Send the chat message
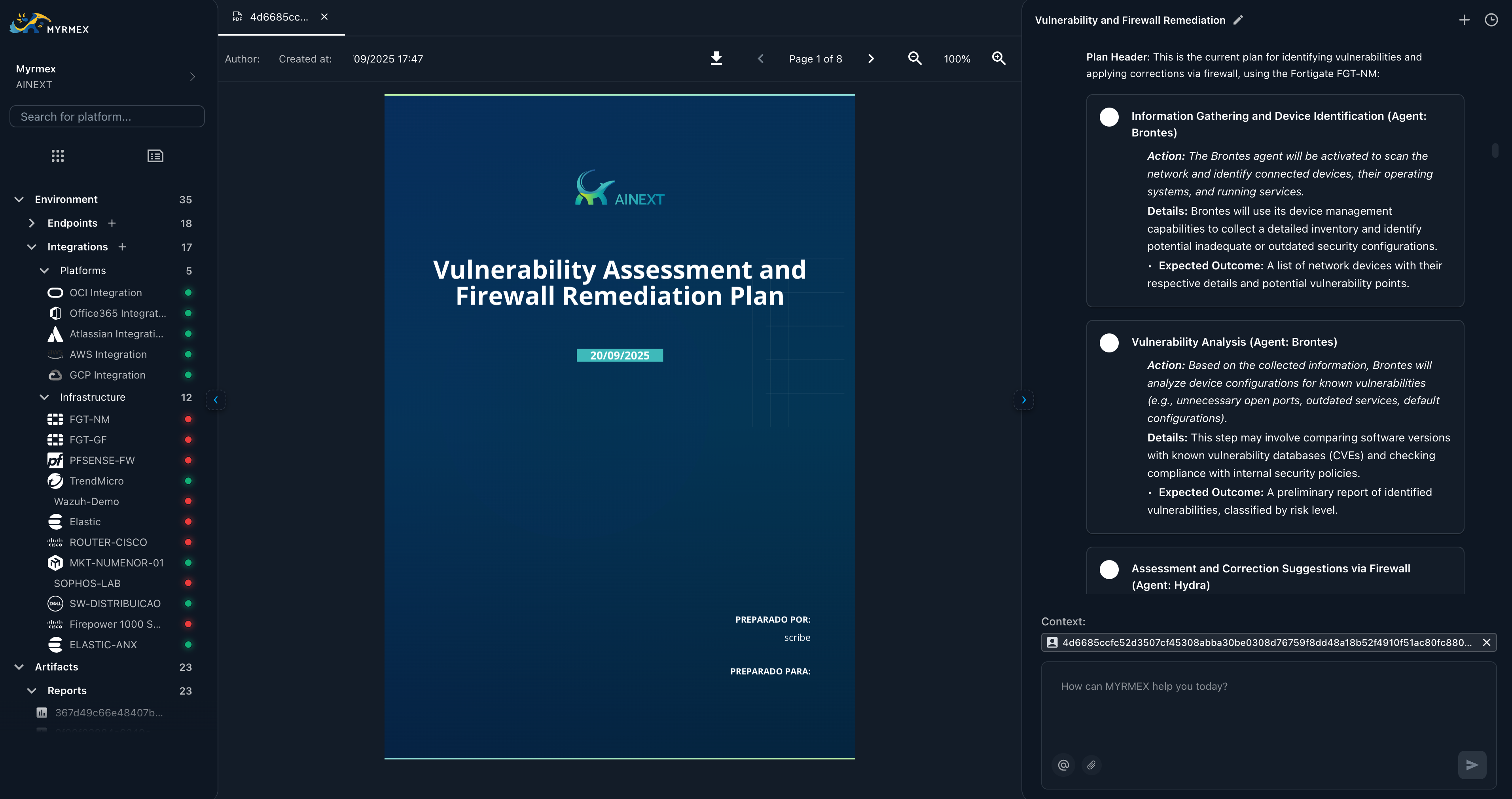This screenshot has width=1512, height=799. pos(1472,765)
